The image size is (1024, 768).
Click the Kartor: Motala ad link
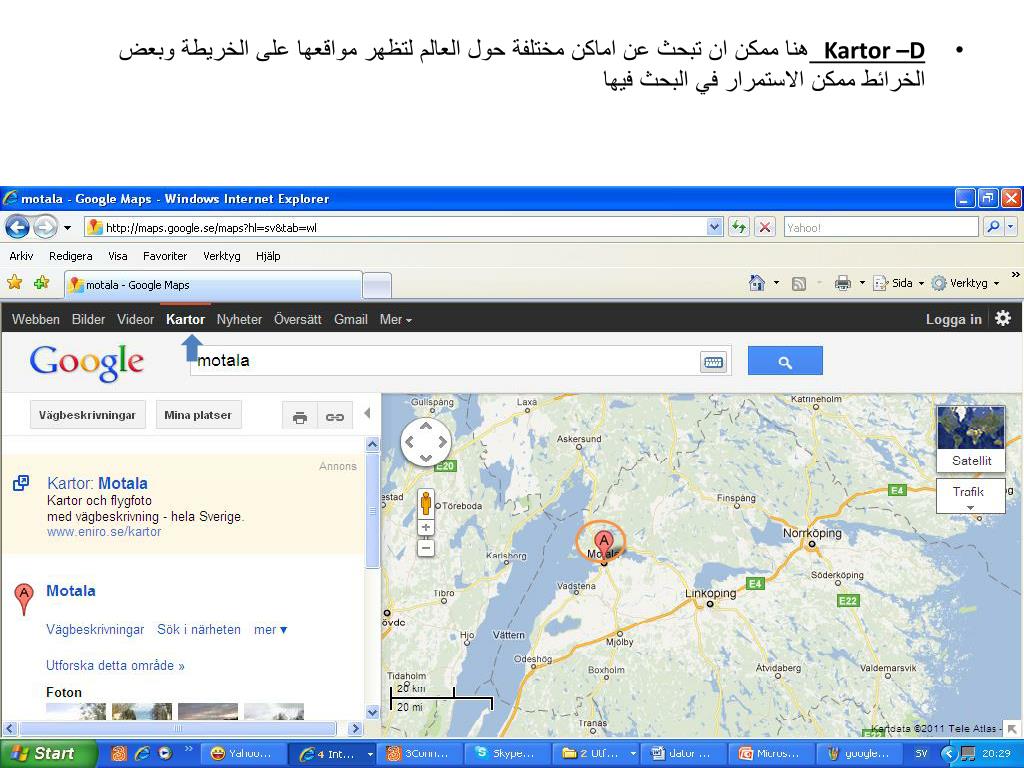(97, 483)
